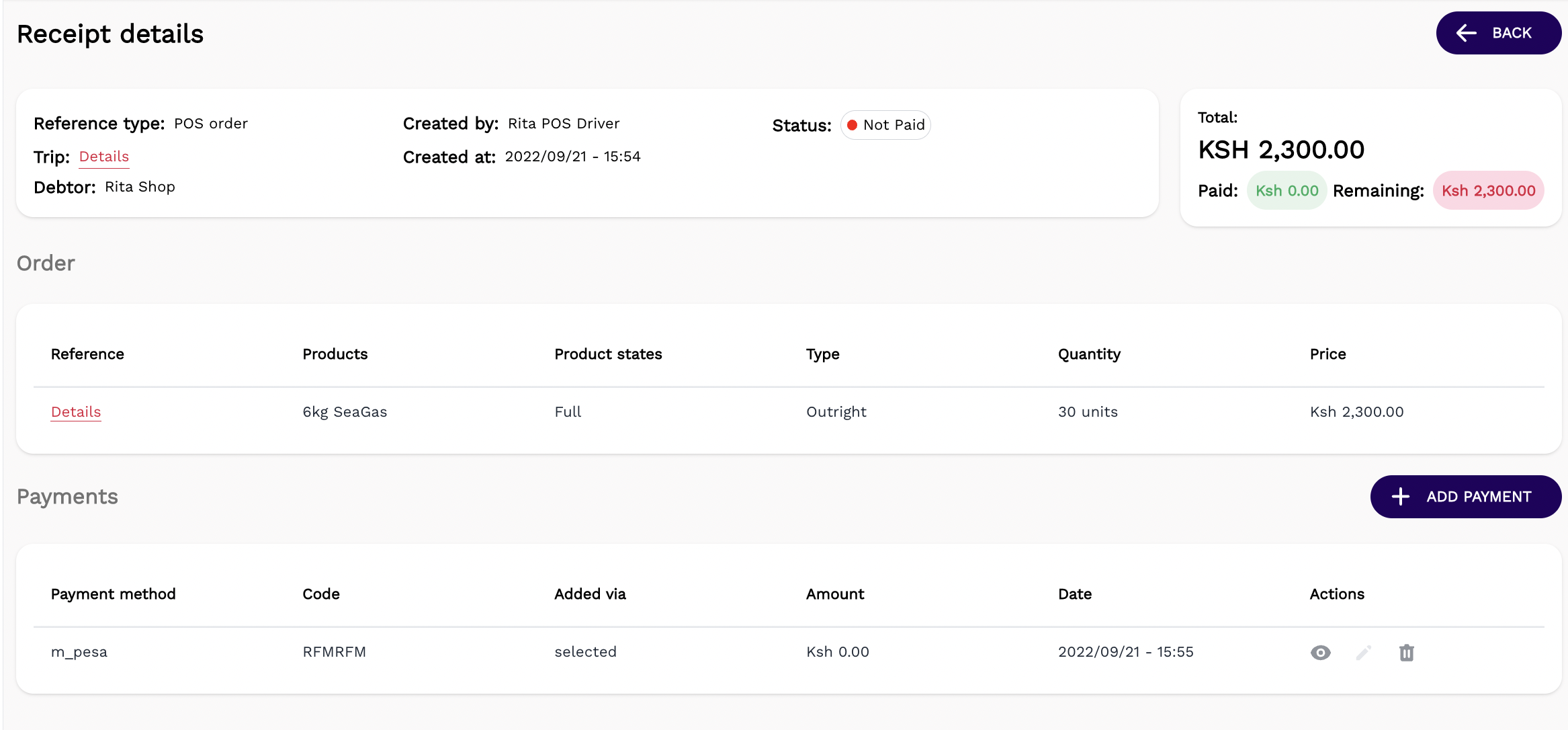Open the Trip Details link
Image resolution: width=1568 pixels, height=730 pixels.
(104, 157)
